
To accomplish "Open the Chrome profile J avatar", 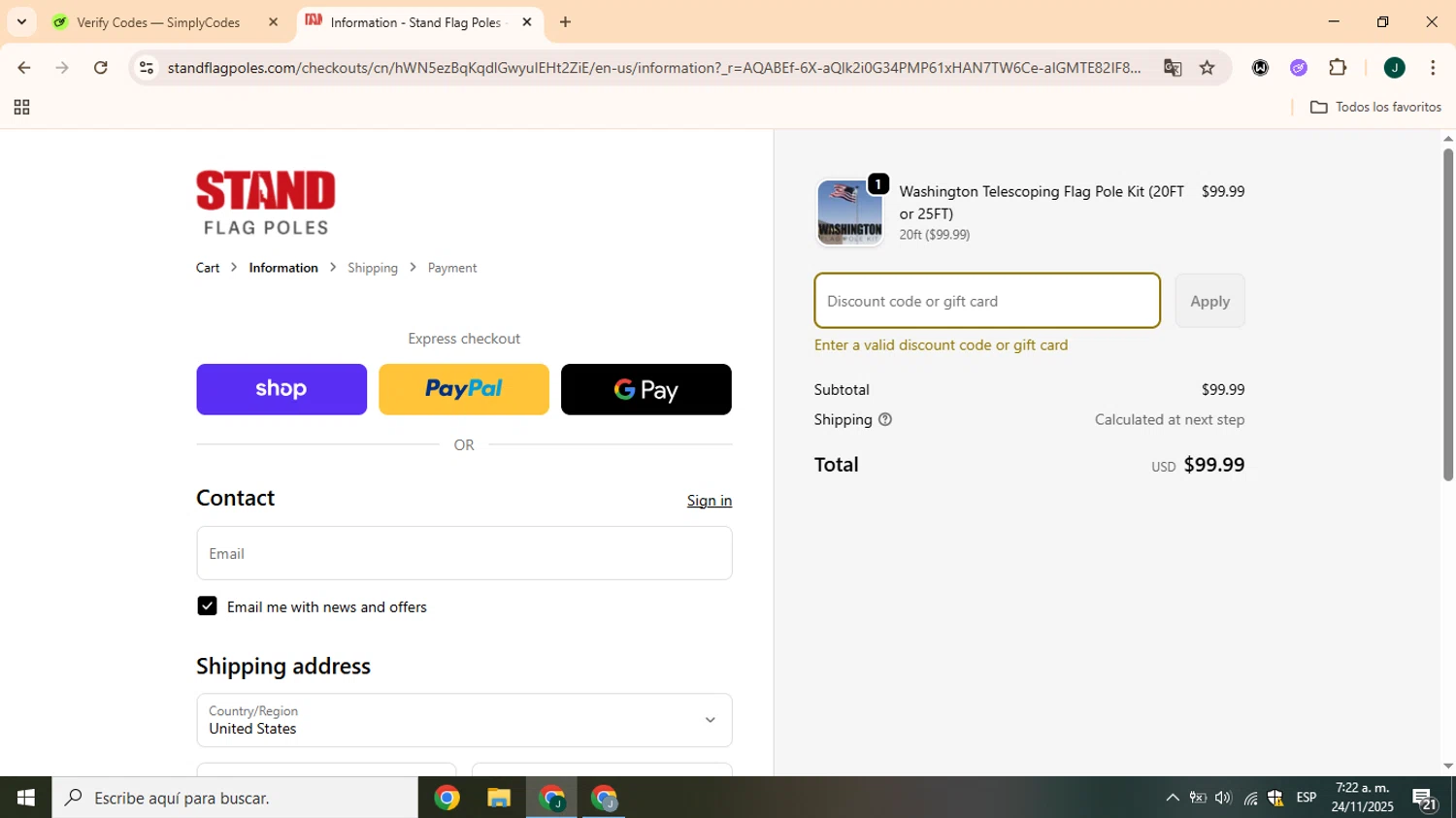I will tap(1395, 68).
